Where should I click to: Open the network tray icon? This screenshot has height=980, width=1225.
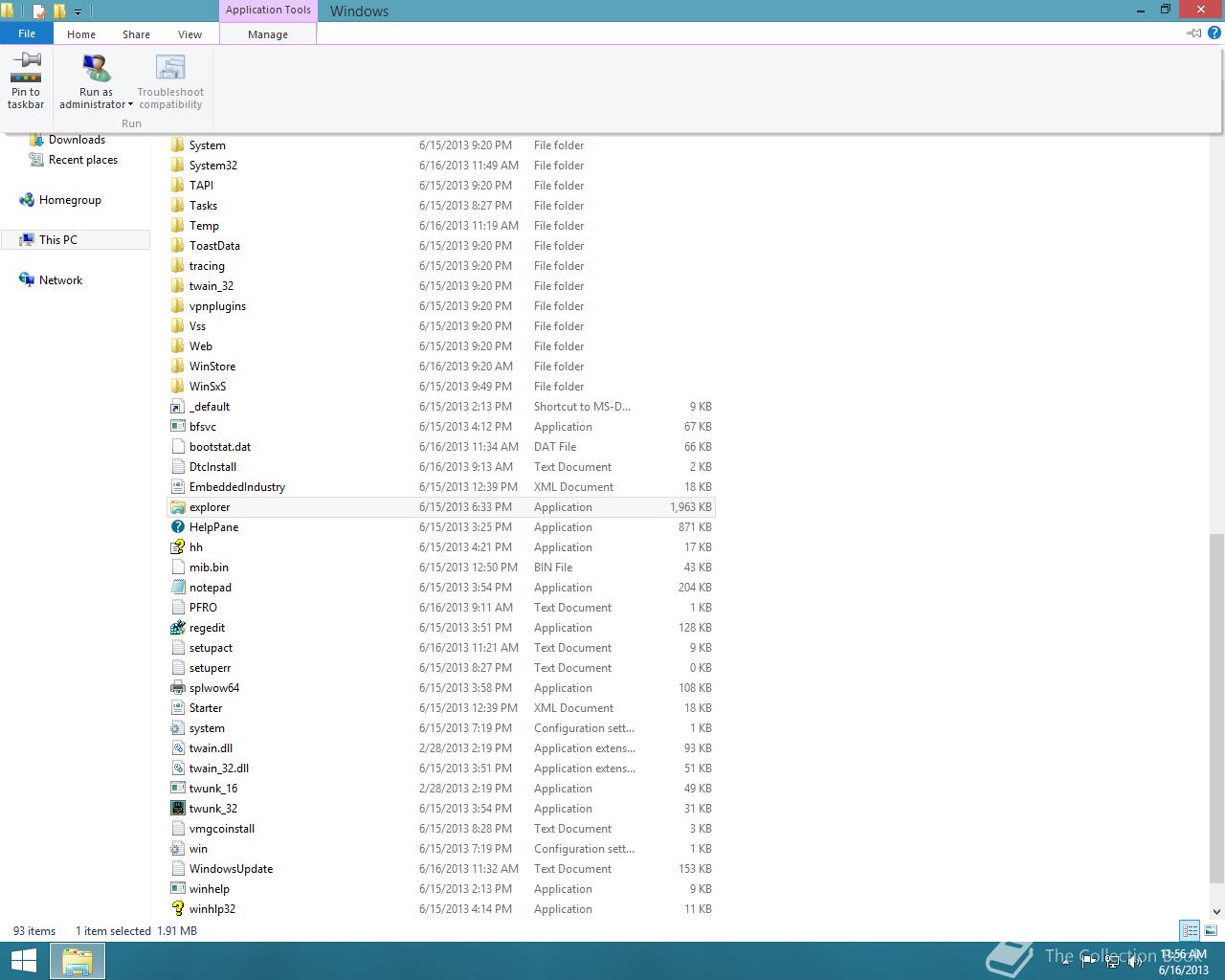tap(1112, 962)
